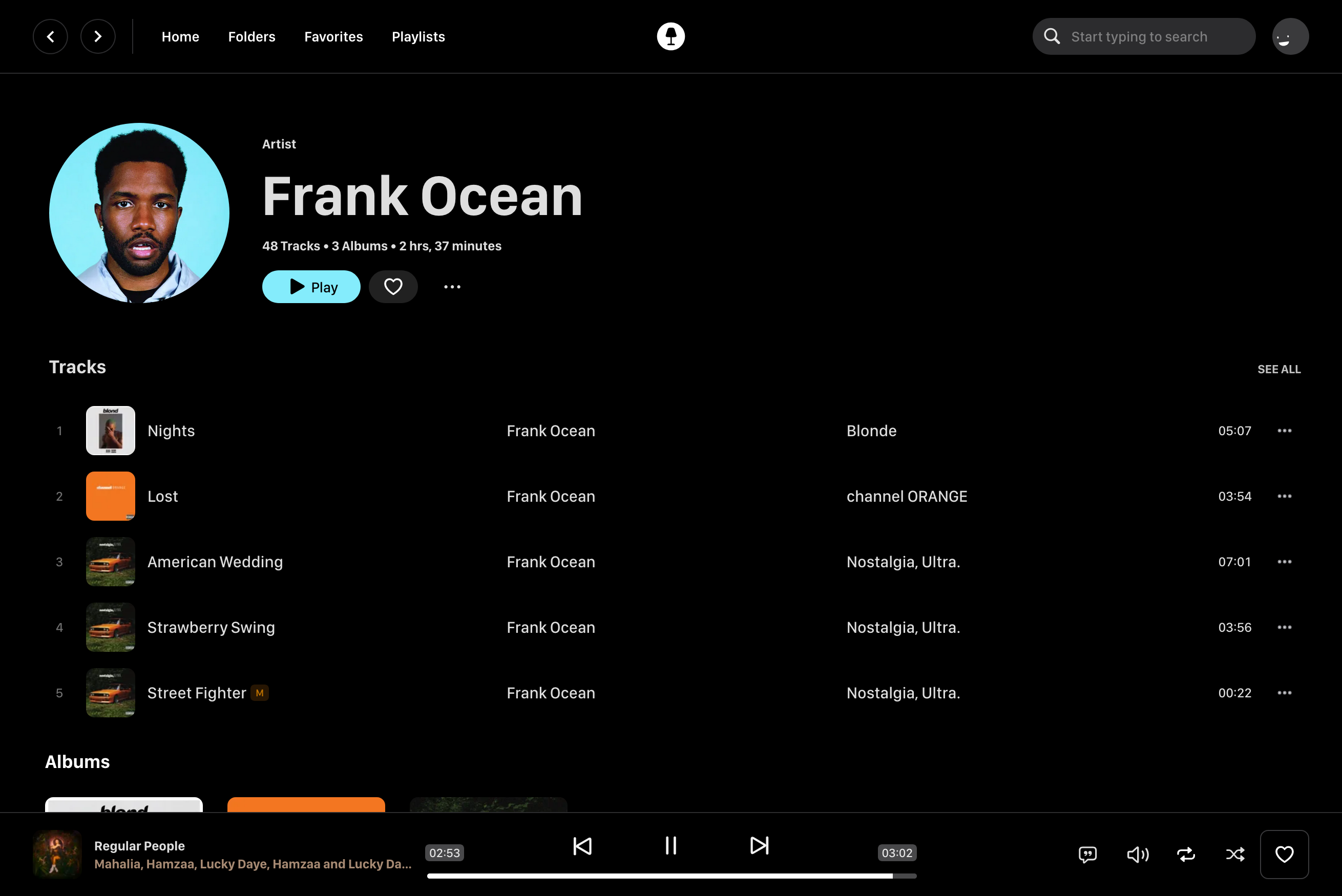Select the track title Lost
The width and height of the screenshot is (1342, 896).
click(163, 497)
